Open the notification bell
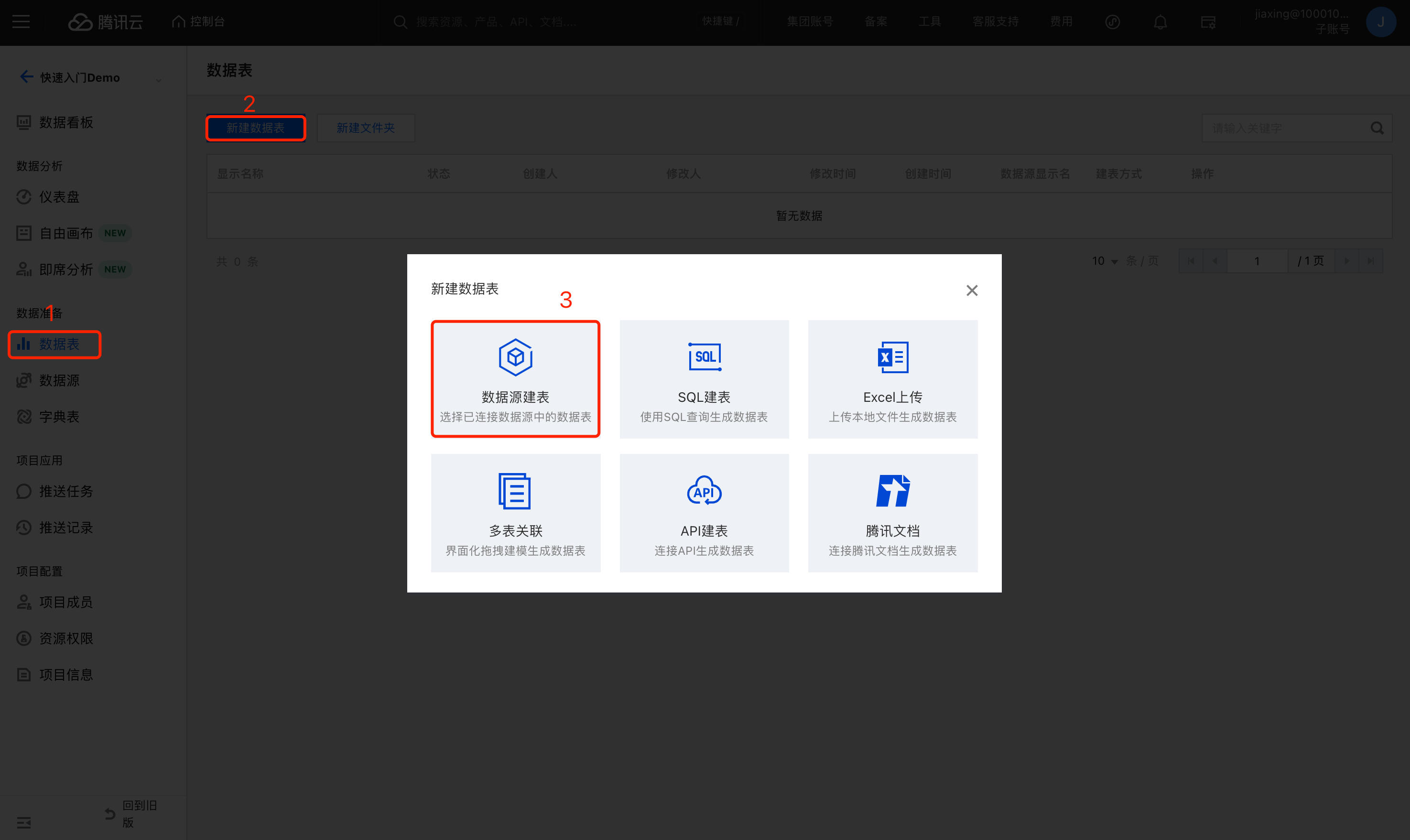 [1160, 22]
